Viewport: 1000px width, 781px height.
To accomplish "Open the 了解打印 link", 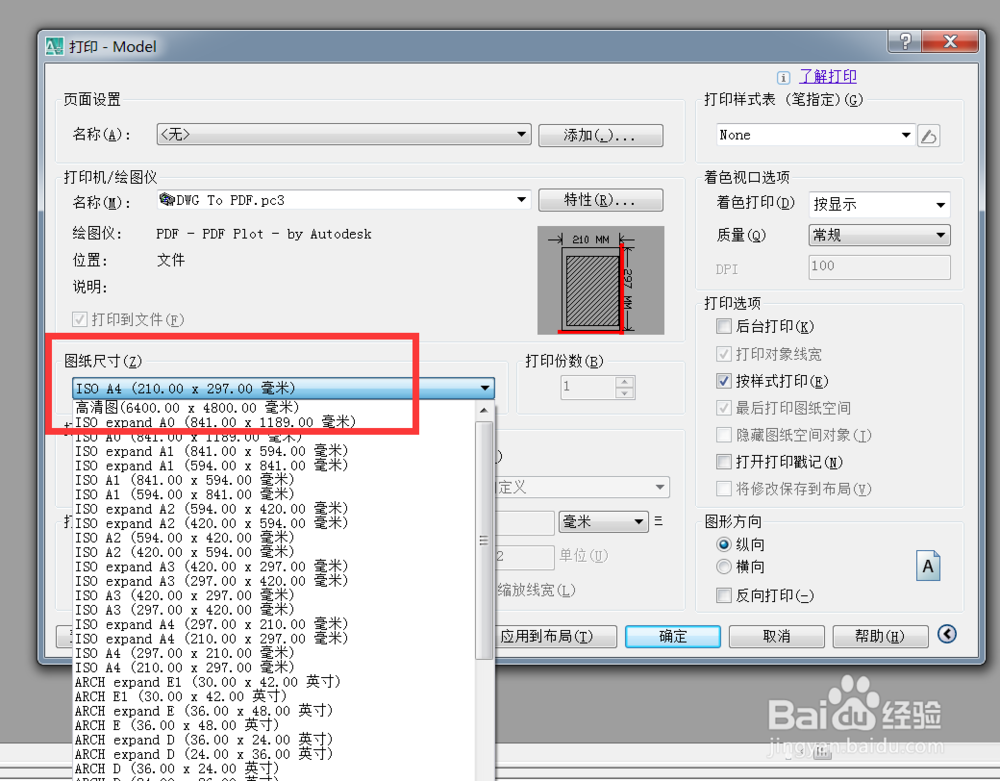I will tap(828, 77).
